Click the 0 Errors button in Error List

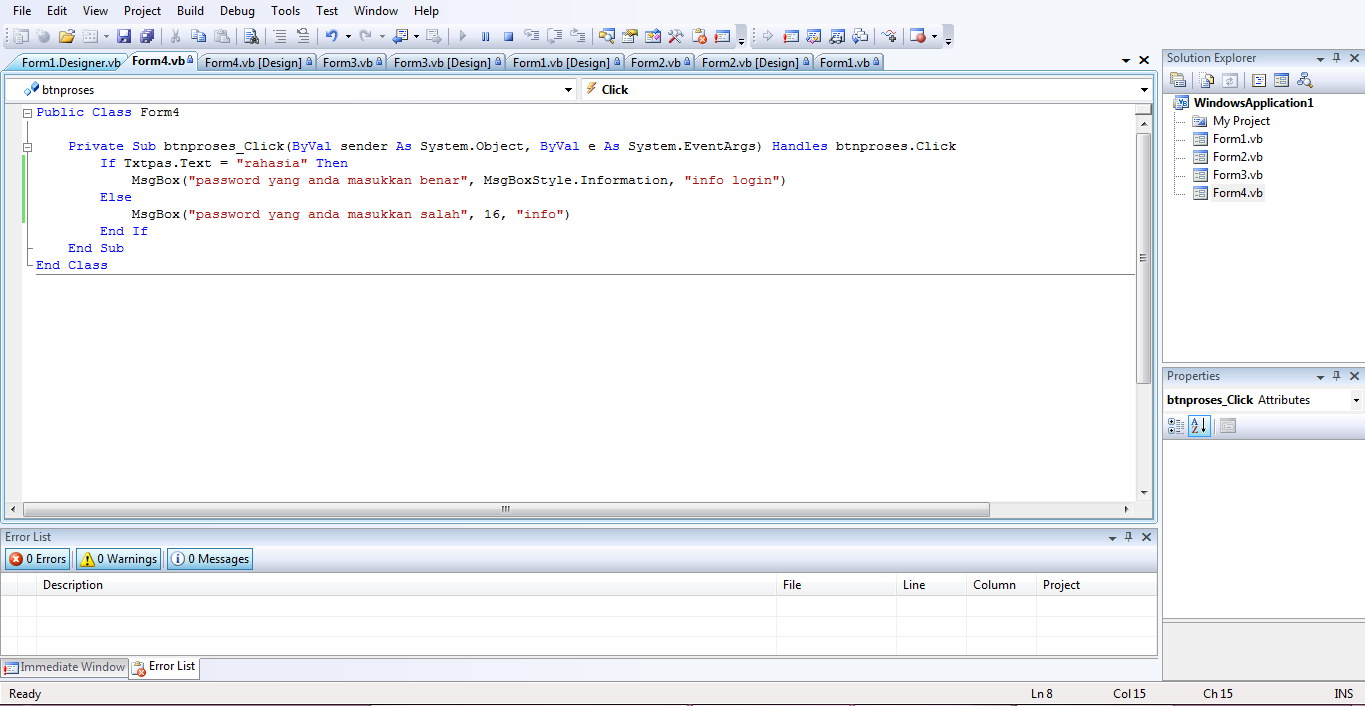37,559
